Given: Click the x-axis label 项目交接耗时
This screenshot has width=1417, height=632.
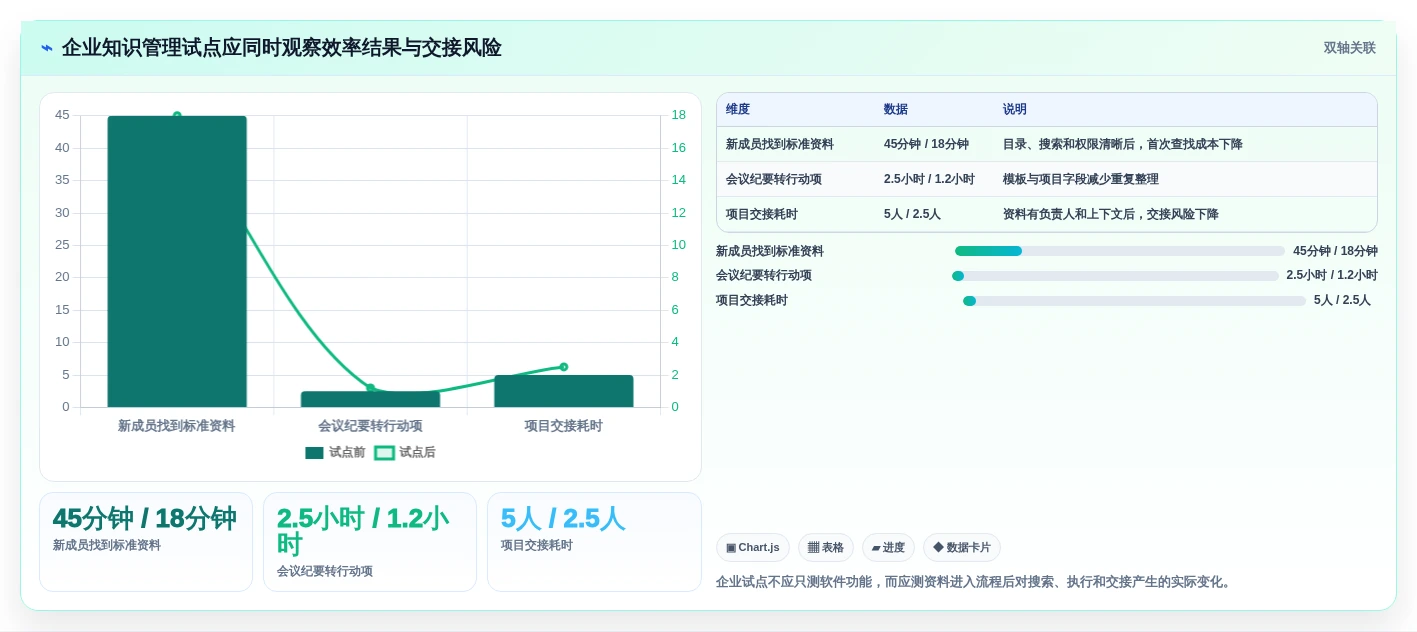Looking at the screenshot, I should 563,426.
